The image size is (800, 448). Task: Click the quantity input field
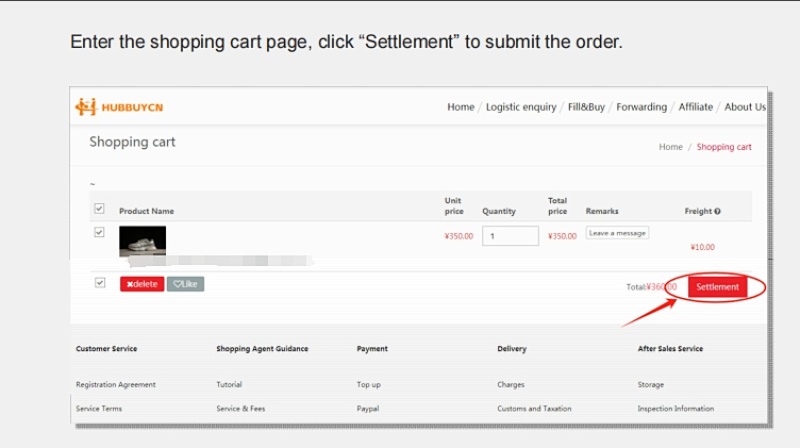[510, 236]
